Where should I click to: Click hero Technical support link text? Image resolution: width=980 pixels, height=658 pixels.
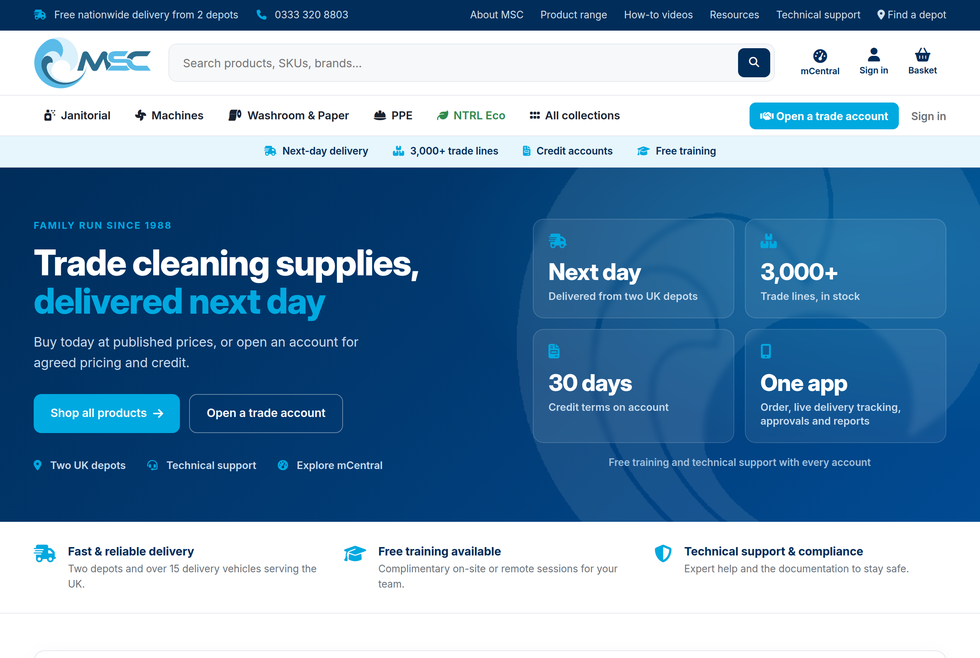click(x=211, y=465)
